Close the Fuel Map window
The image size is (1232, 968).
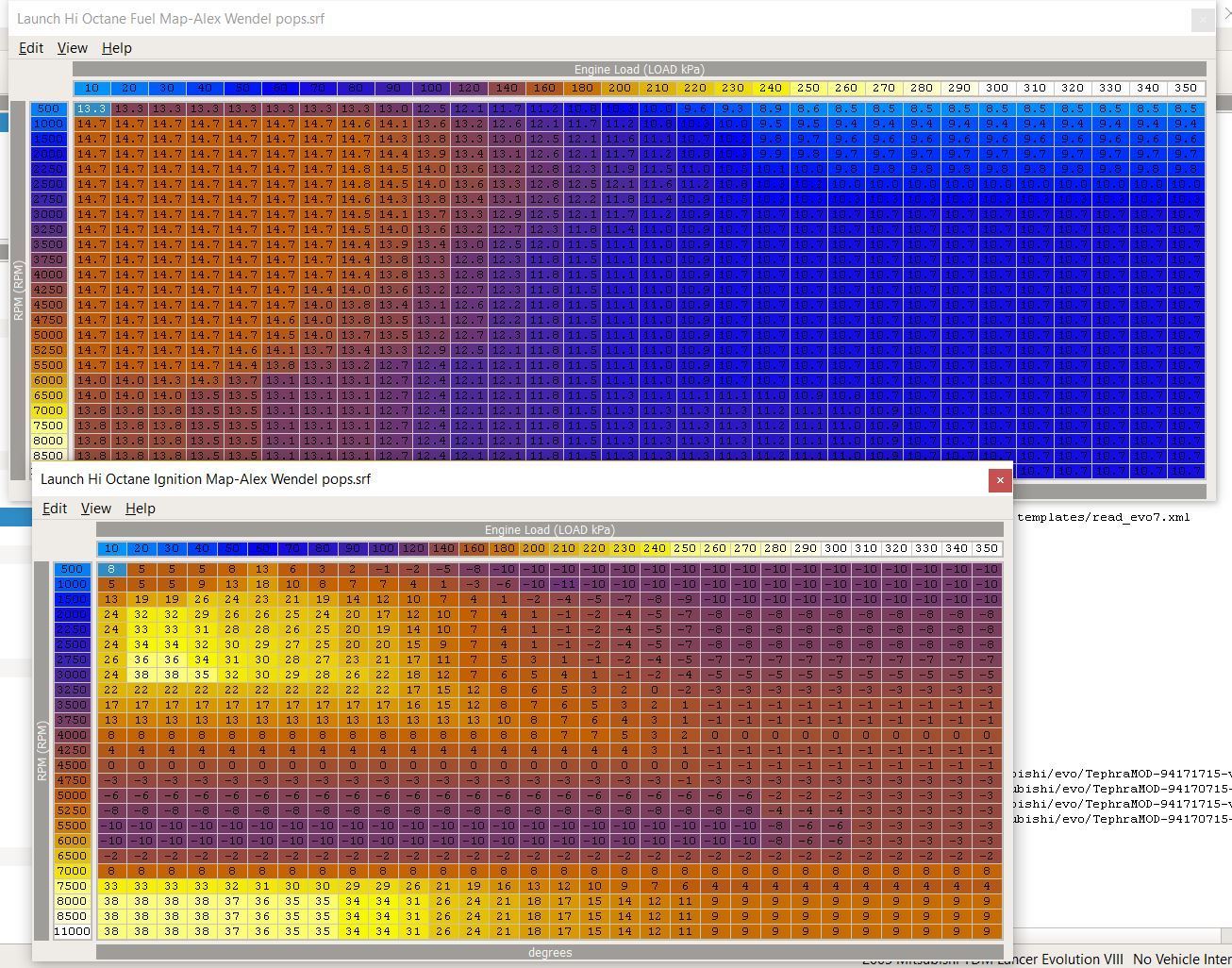click(x=1203, y=20)
